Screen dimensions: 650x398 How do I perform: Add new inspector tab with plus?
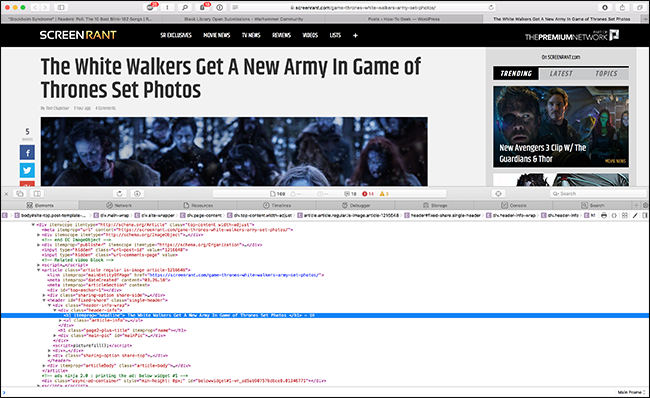point(636,205)
